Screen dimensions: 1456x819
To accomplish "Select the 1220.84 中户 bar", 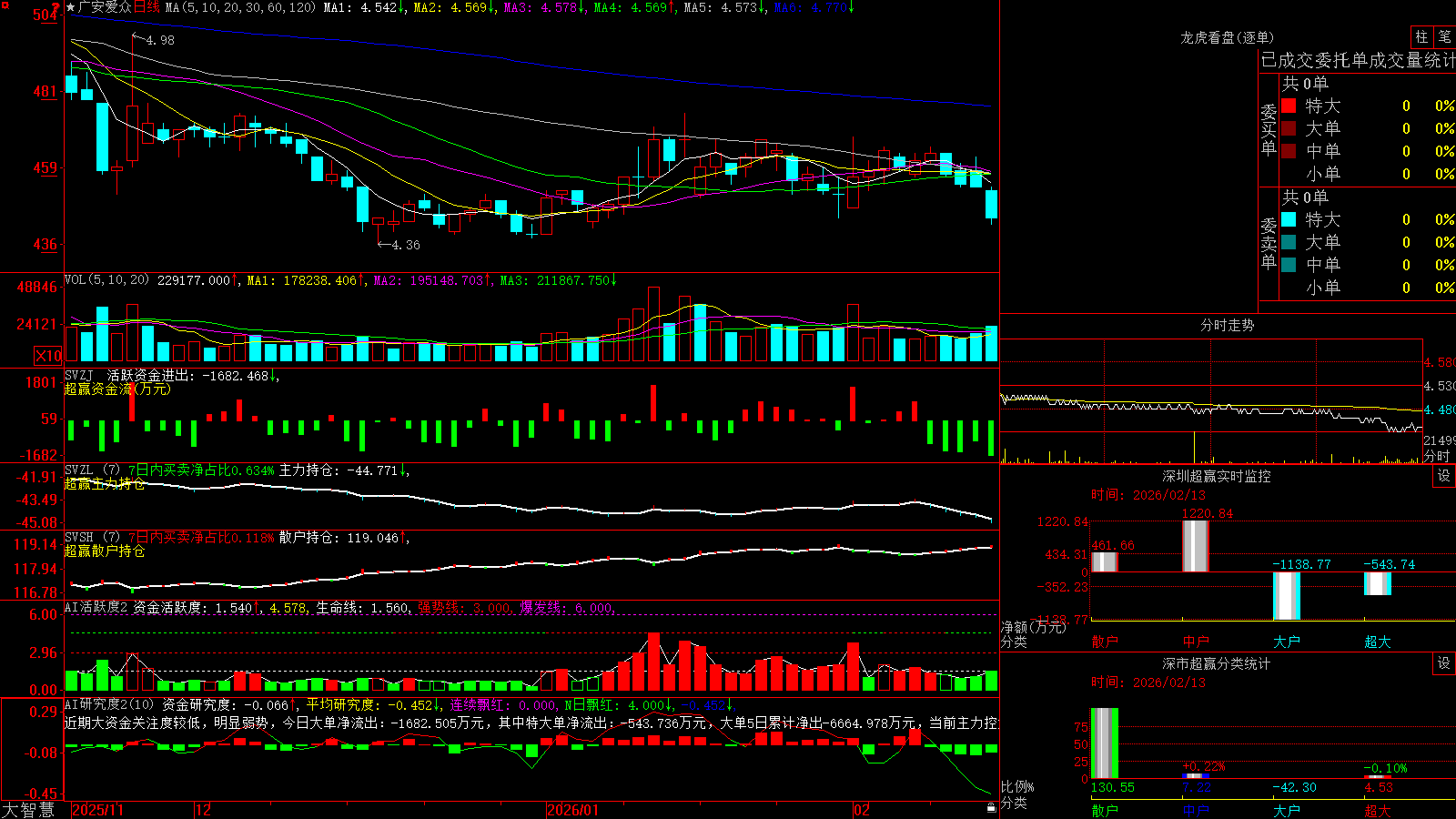I will 1196,546.
